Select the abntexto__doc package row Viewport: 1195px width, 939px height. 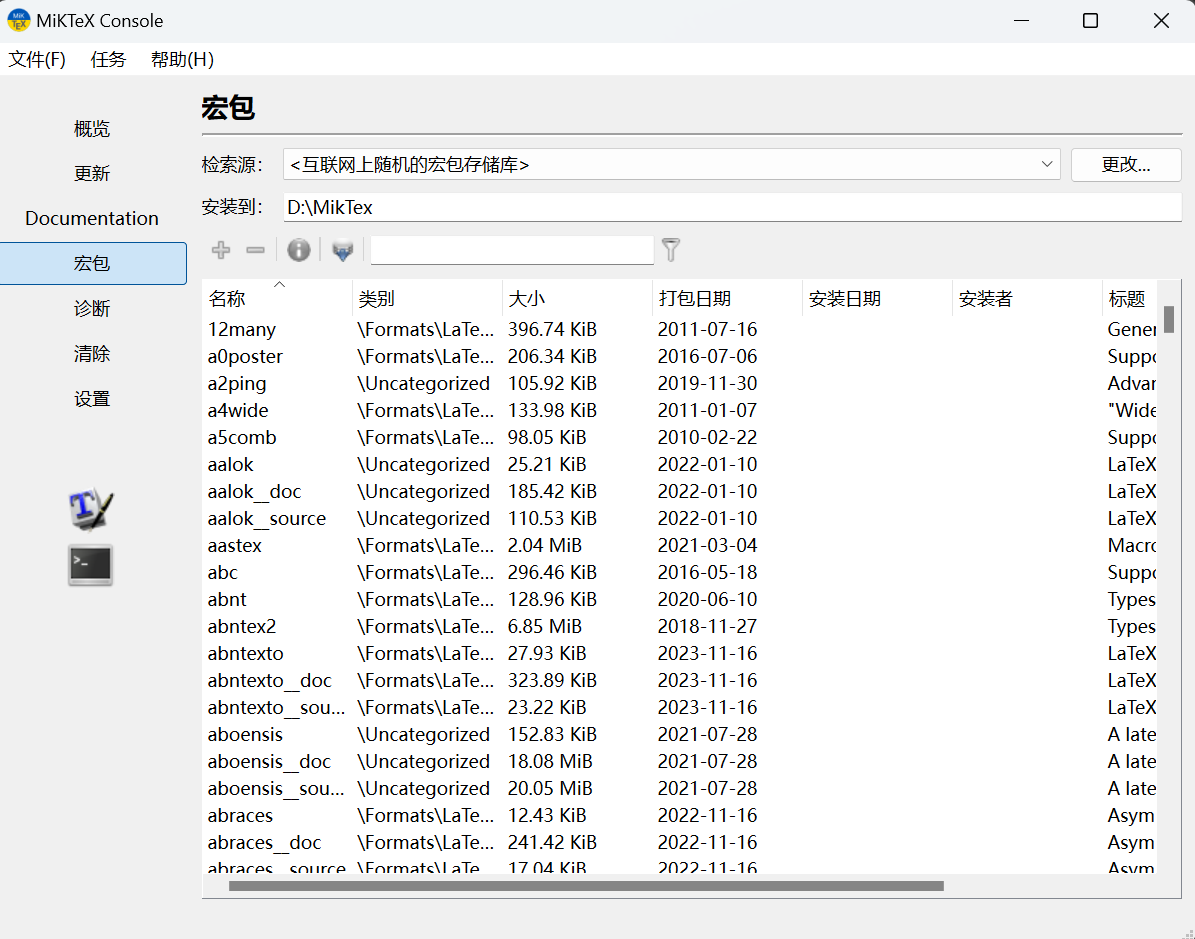point(680,681)
